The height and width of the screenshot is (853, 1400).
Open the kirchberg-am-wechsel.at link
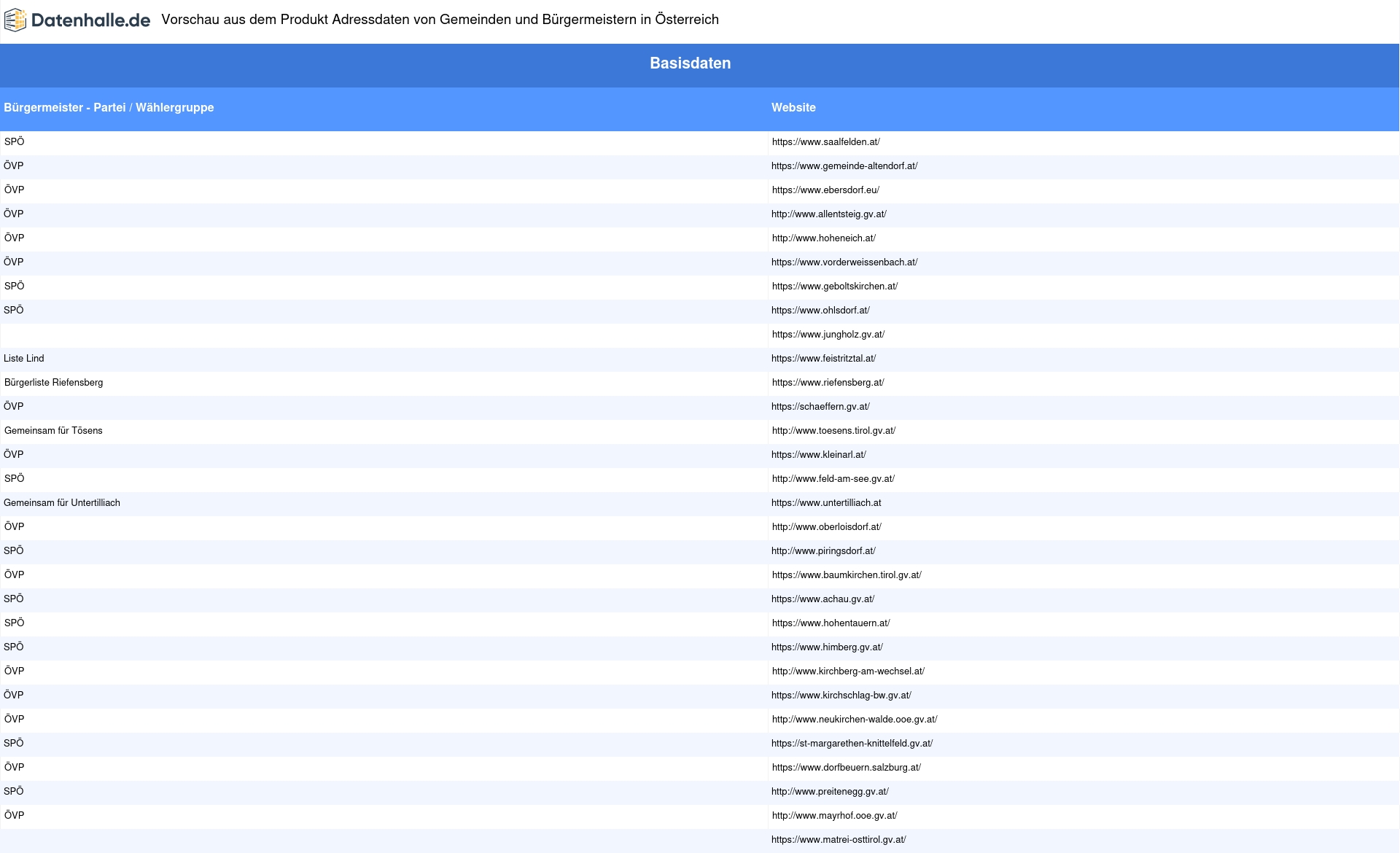click(848, 671)
